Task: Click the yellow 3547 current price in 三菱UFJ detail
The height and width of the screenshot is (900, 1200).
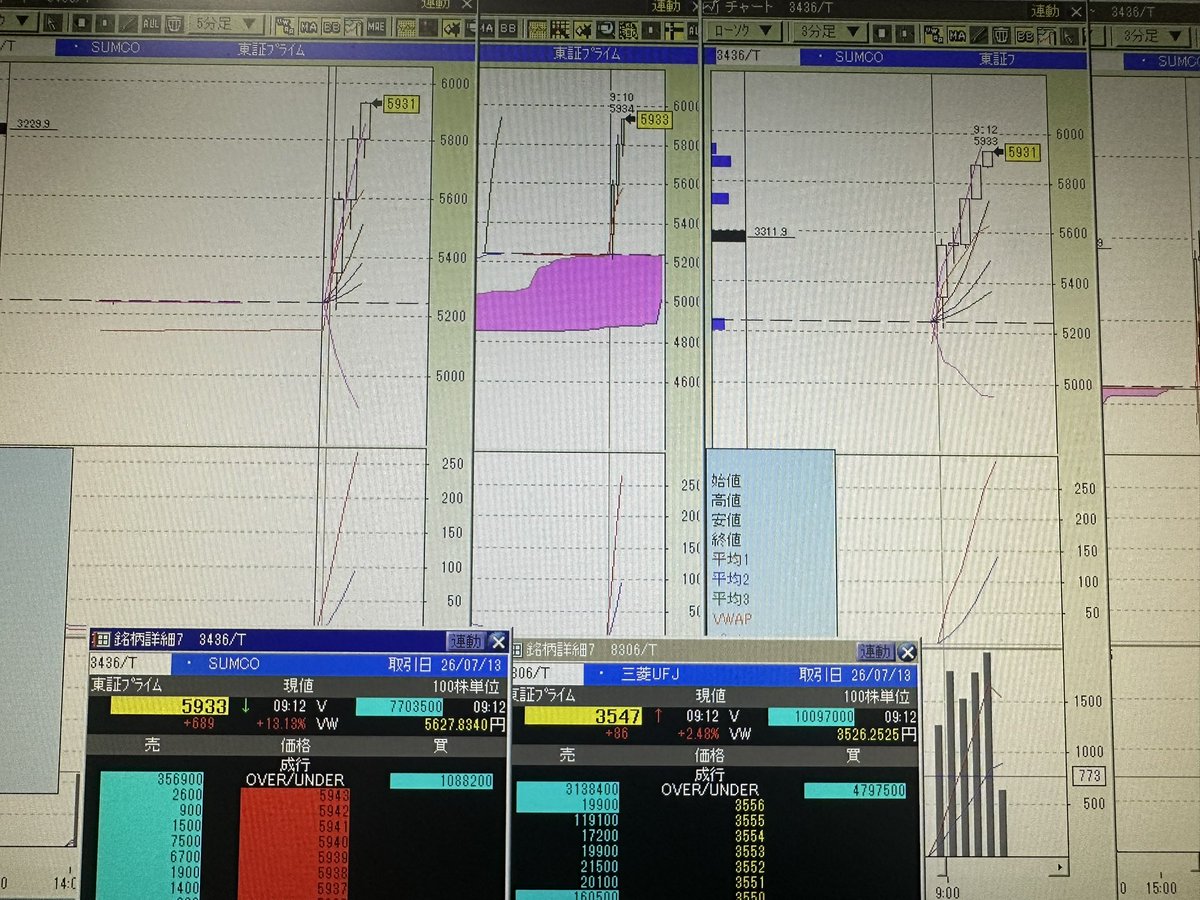Action: pos(583,716)
